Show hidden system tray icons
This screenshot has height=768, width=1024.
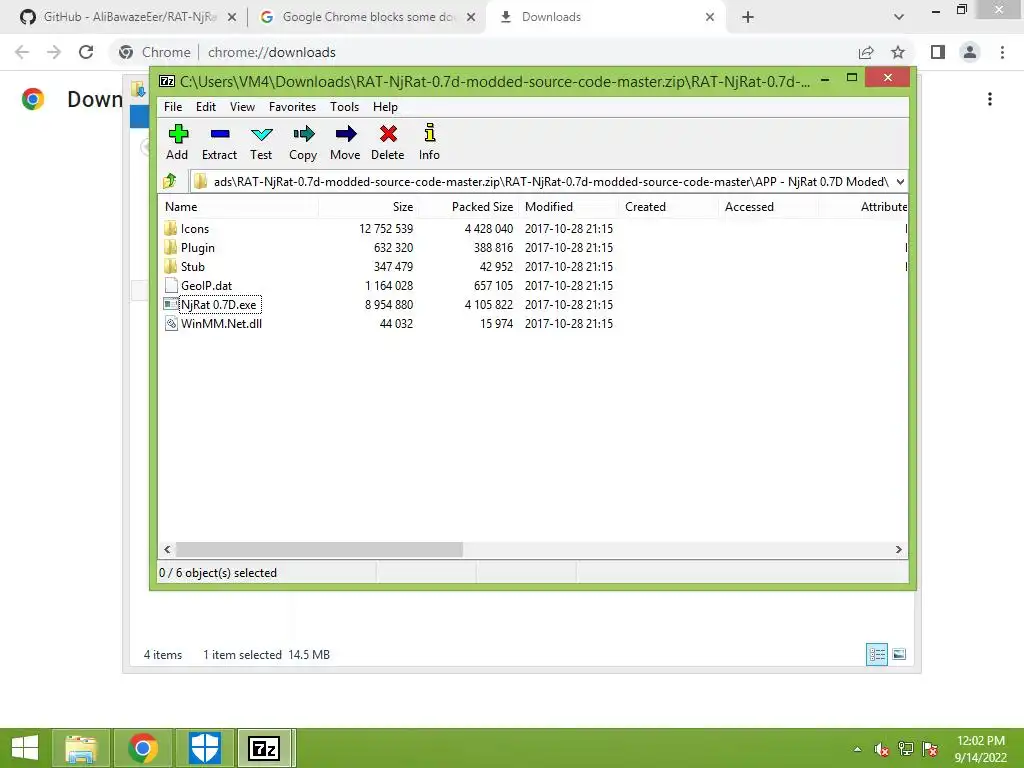[x=857, y=749]
